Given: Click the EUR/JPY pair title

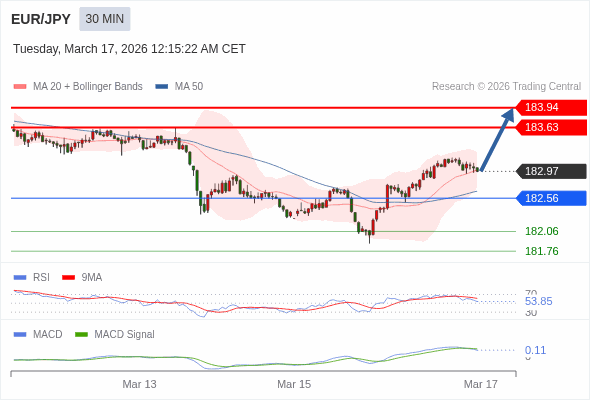Looking at the screenshot, I should pyautogui.click(x=41, y=19).
